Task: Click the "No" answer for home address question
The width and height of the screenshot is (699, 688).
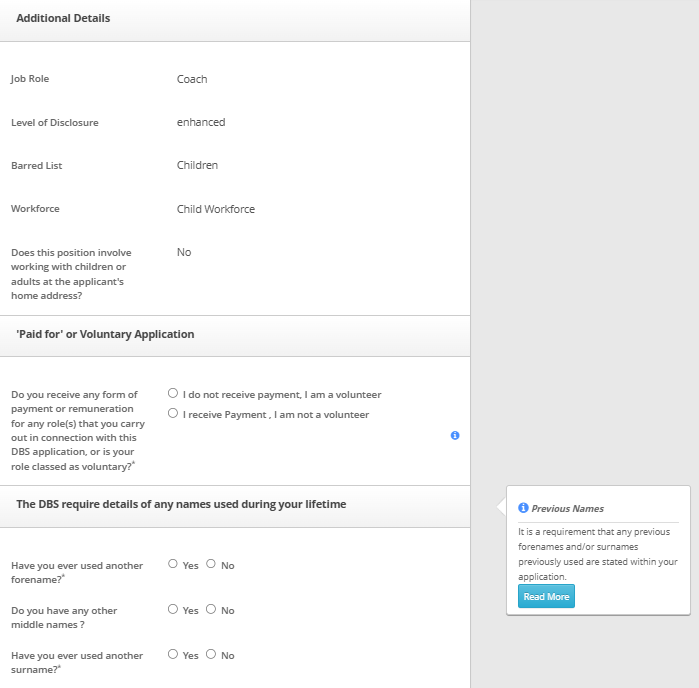Action: [184, 252]
